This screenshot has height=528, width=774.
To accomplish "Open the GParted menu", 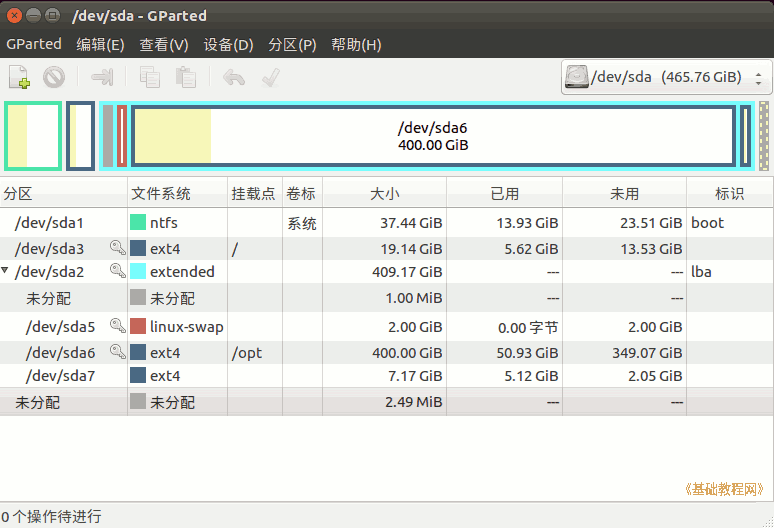I will pyautogui.click(x=34, y=44).
